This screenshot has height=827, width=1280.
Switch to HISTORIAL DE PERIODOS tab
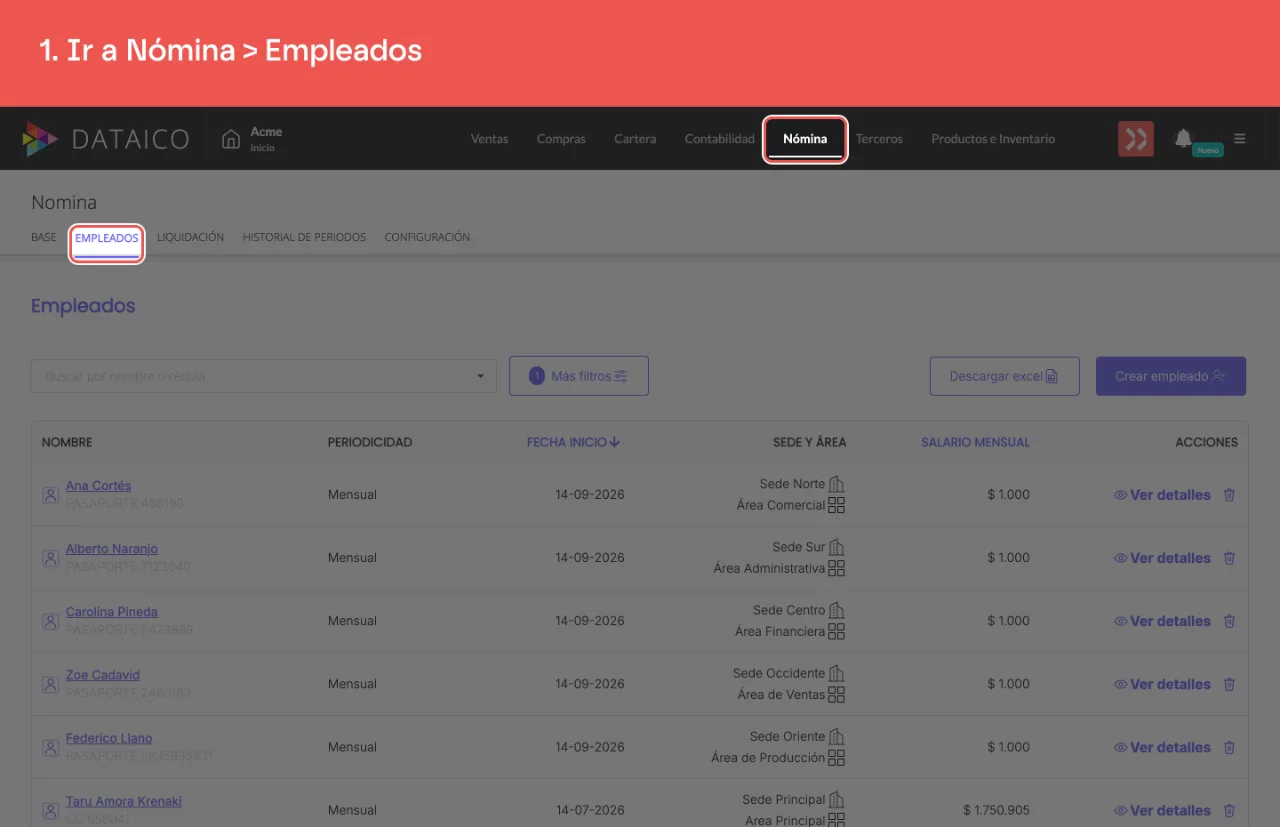(x=304, y=238)
